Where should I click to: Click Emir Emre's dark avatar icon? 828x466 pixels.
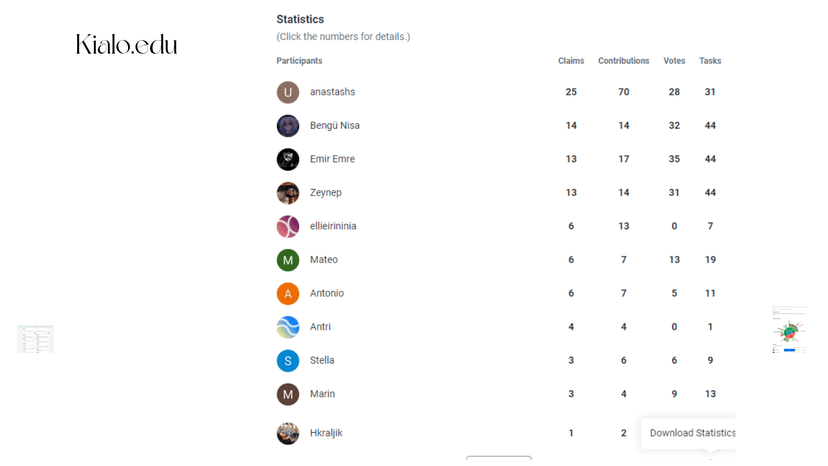pos(288,159)
